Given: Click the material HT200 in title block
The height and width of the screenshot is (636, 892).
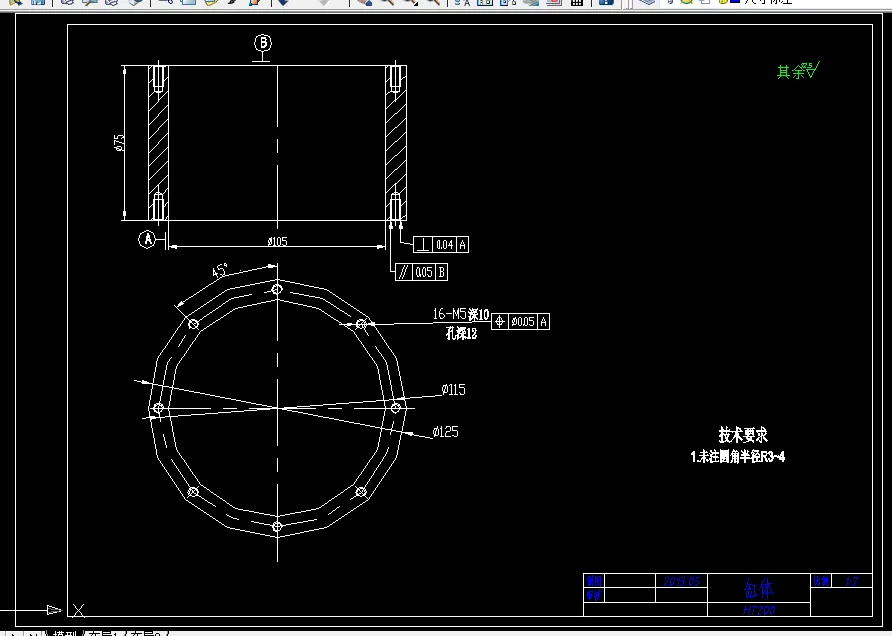Looking at the screenshot, I should [759, 610].
